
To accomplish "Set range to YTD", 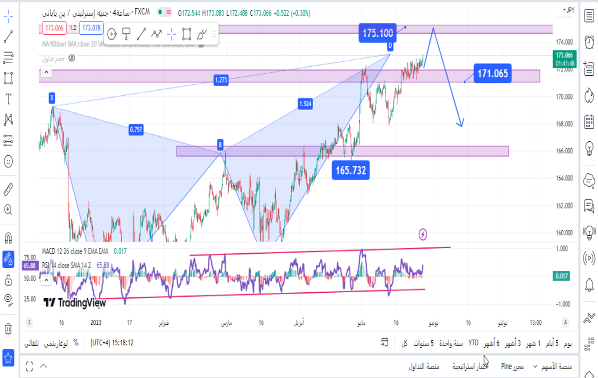I will [473, 343].
